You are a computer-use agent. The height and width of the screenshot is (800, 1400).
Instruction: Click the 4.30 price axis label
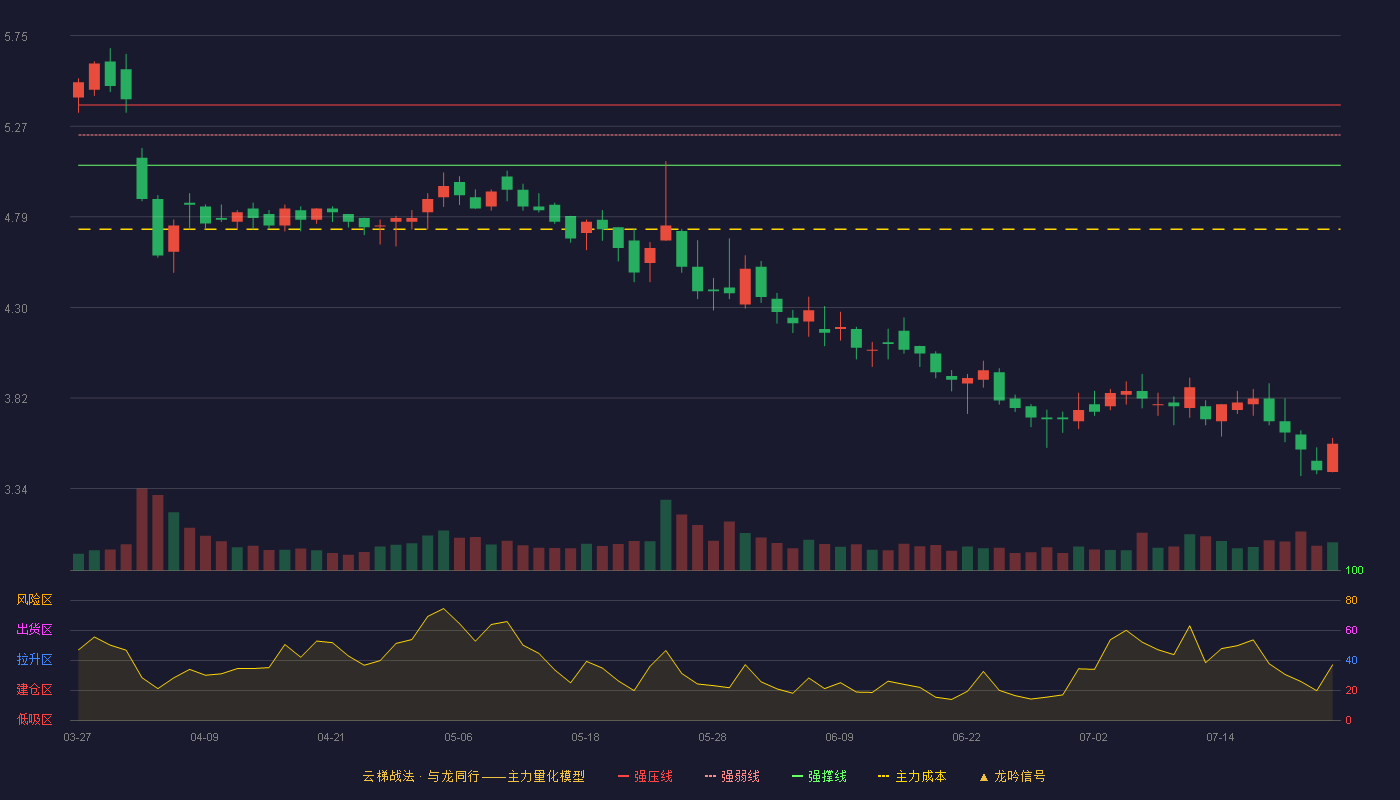[x=16, y=309]
